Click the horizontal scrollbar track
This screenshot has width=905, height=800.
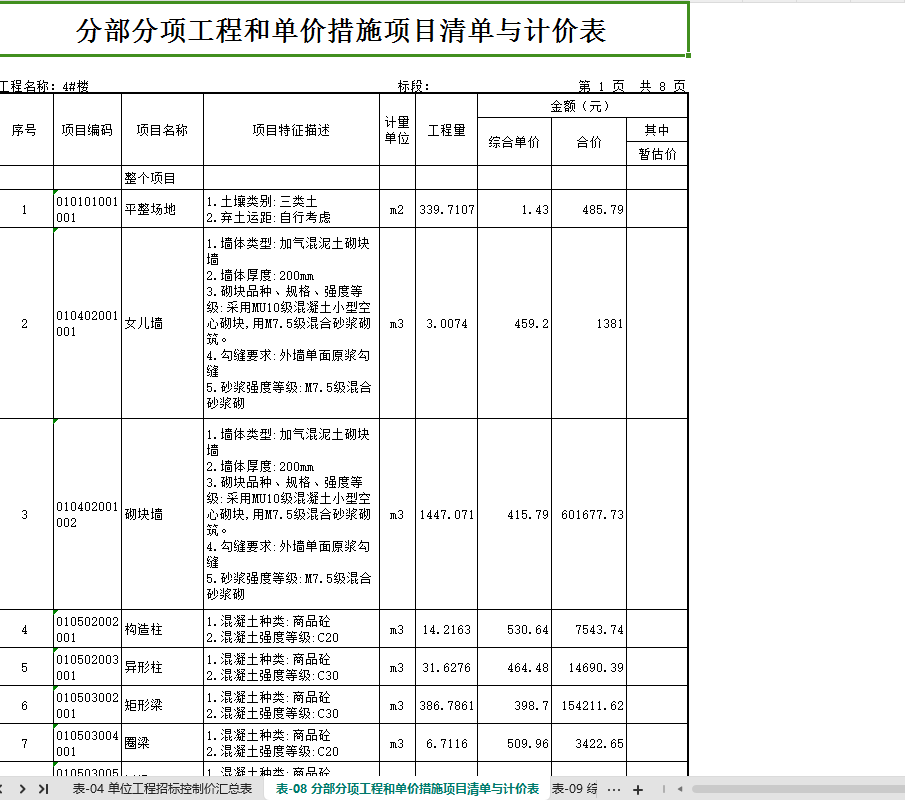[x=798, y=788]
